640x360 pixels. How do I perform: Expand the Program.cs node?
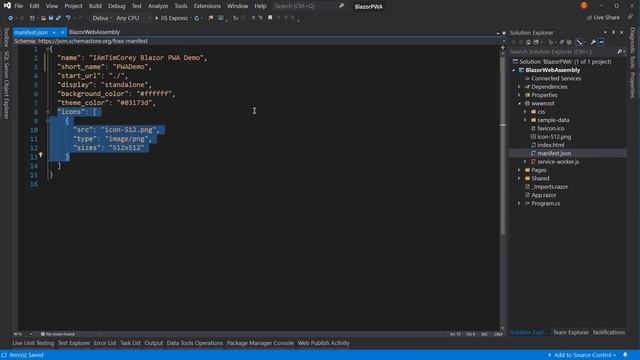[x=520, y=204]
